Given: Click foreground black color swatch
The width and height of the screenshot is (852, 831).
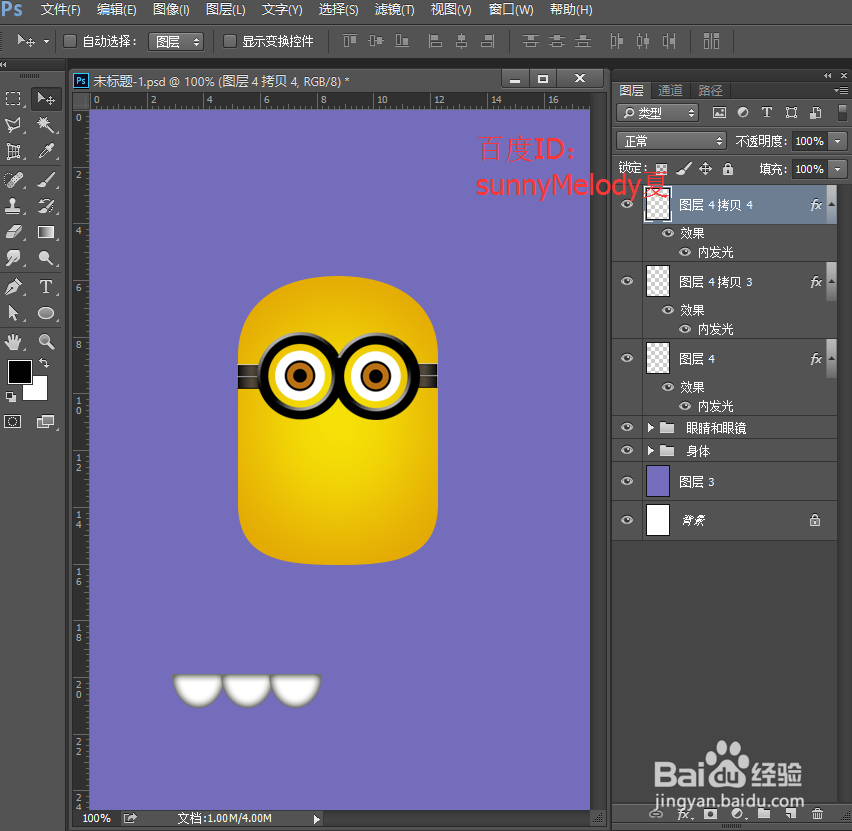Looking at the screenshot, I should [19, 371].
